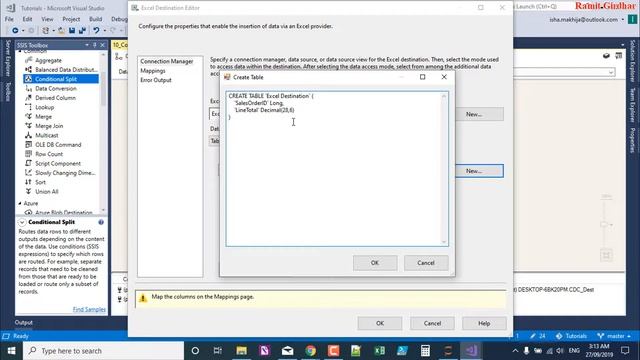Collapse the Conditional Split description pane

22,222
